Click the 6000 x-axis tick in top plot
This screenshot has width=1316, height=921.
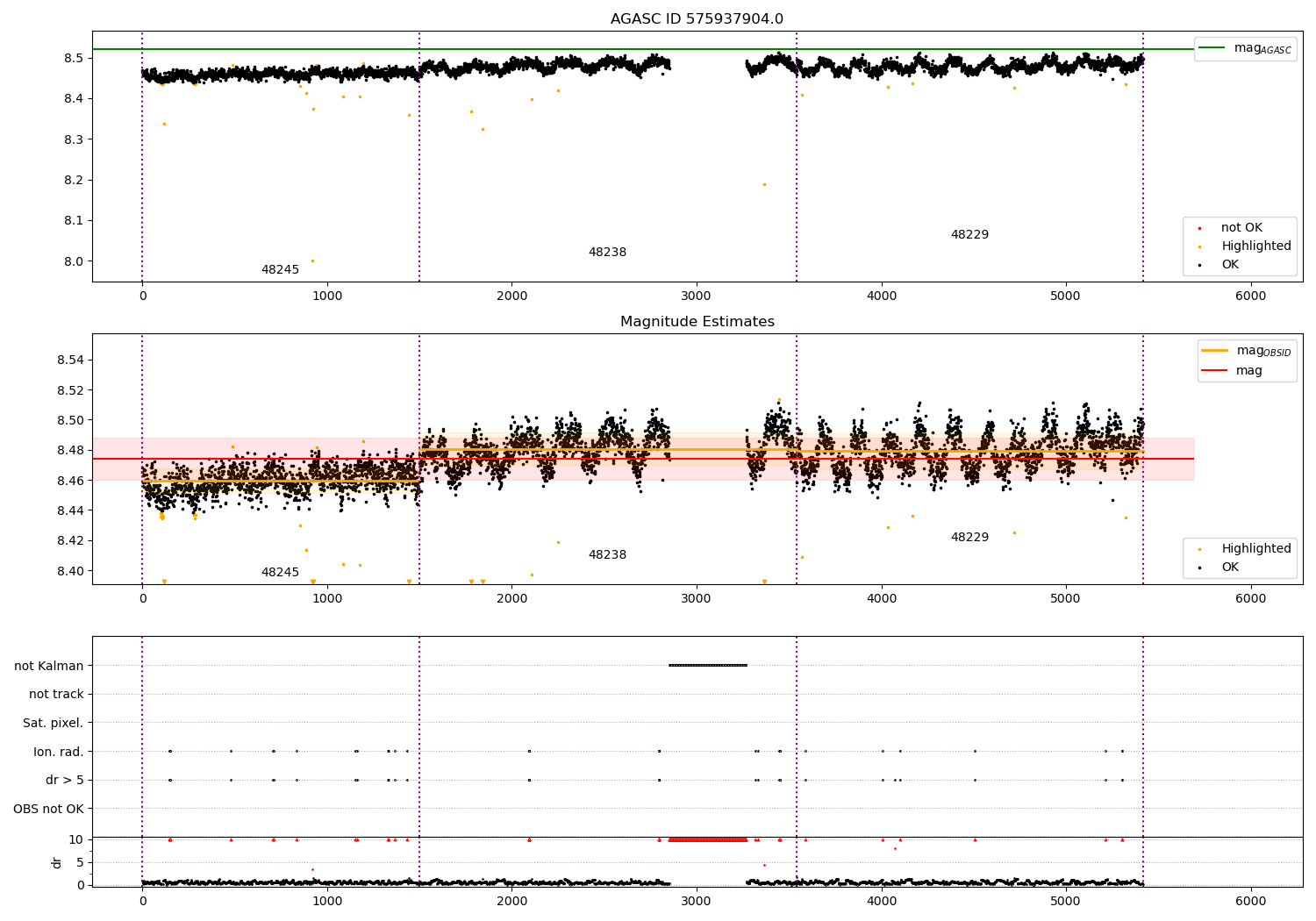[x=1251, y=296]
